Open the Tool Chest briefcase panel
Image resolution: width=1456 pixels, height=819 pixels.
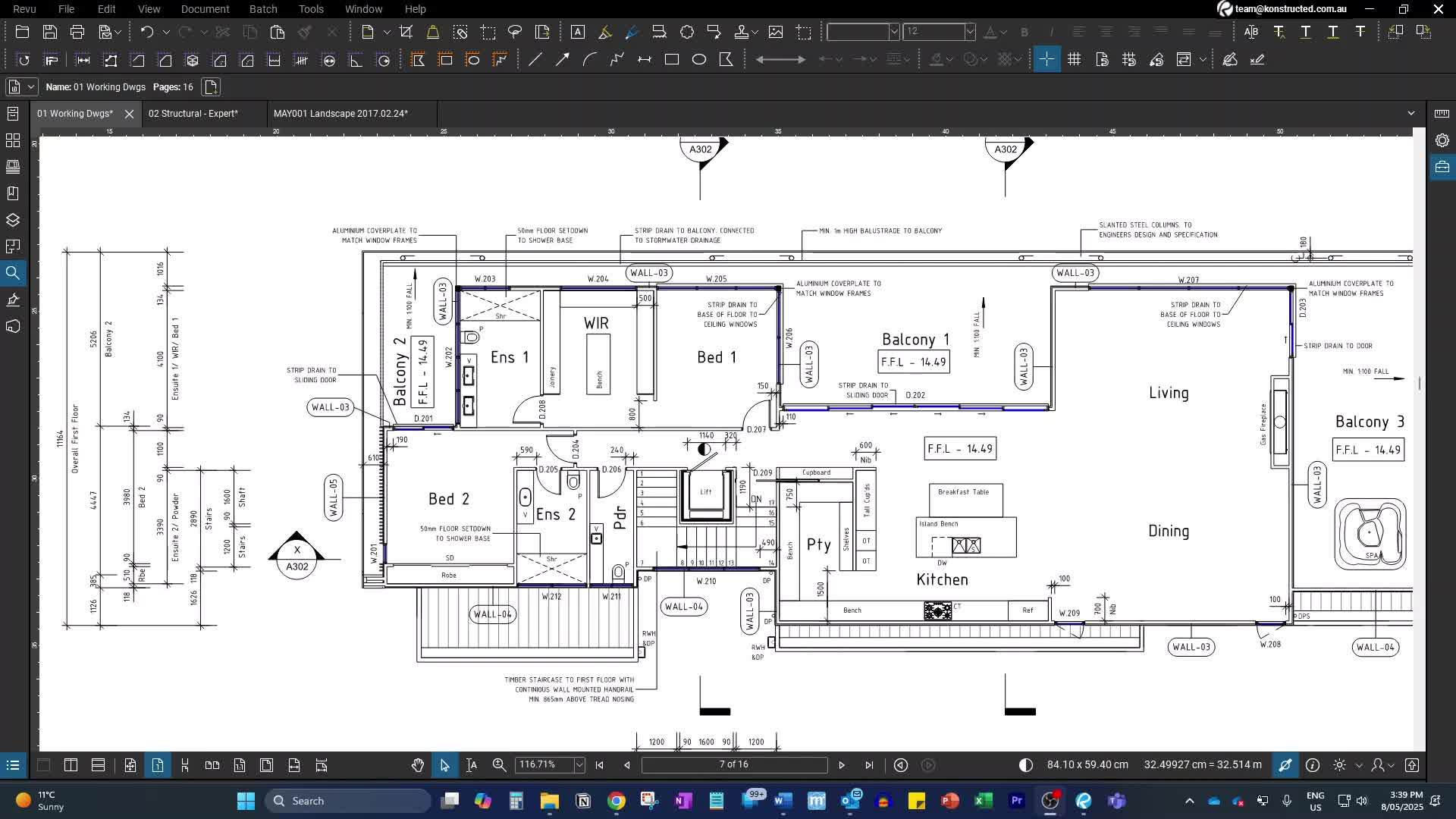(1442, 167)
